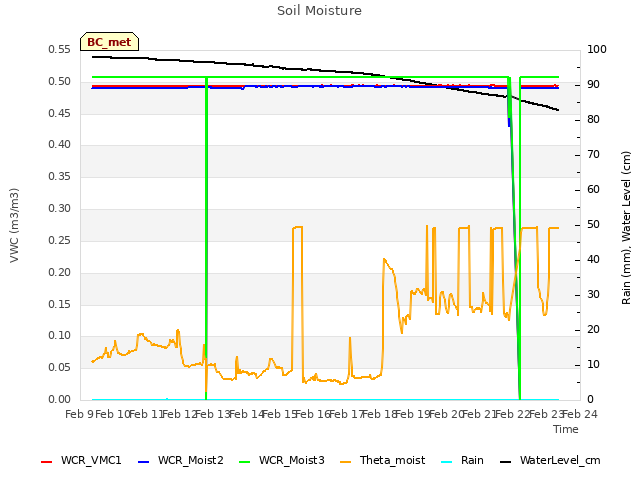Toggle the WCR_Moist2 legend entry
Viewport: 640px width, 480px height.
point(181,460)
